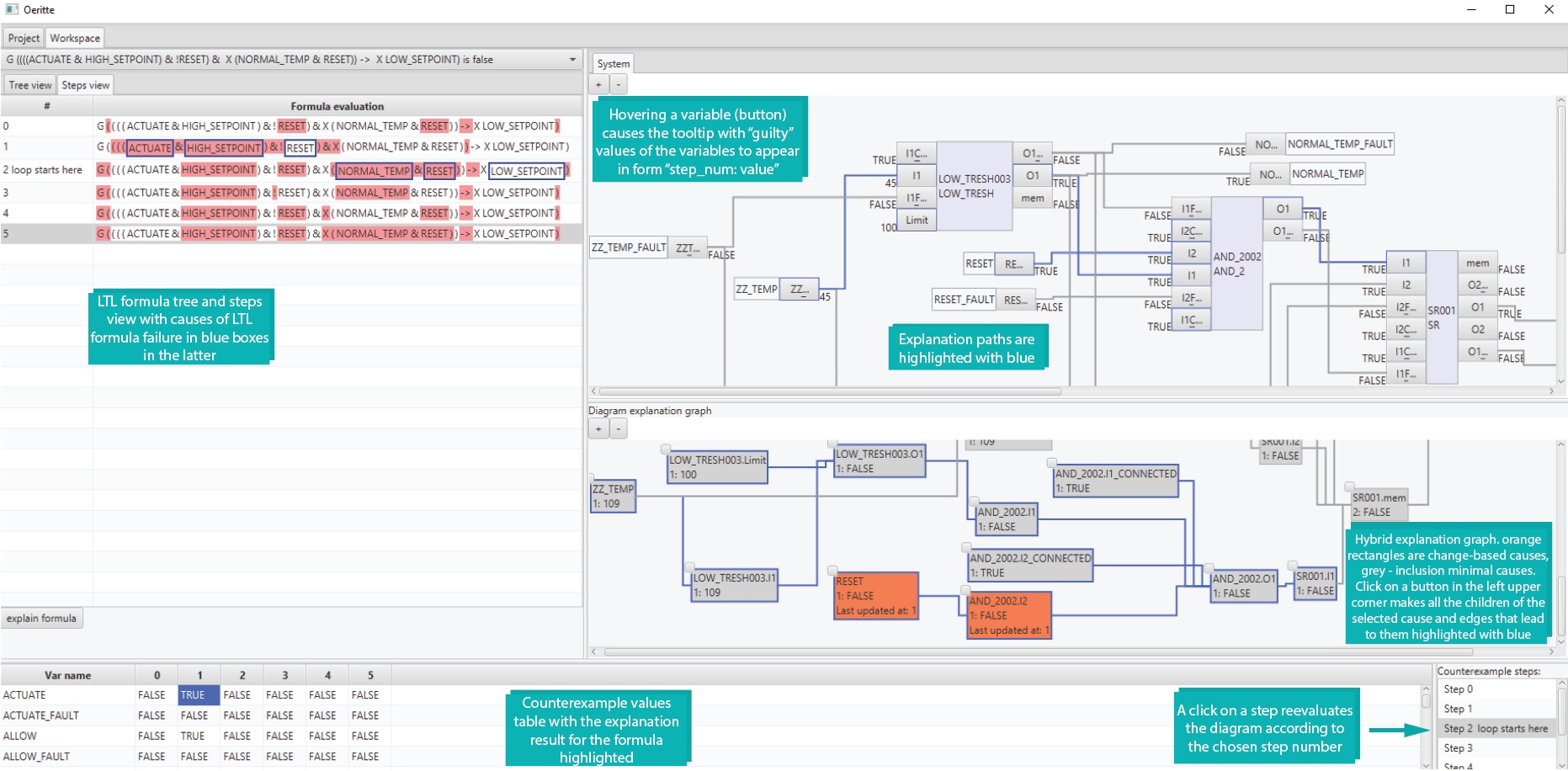Switch to the Steps view tab
Image resolution: width=1568 pixels, height=771 pixels.
[x=85, y=85]
